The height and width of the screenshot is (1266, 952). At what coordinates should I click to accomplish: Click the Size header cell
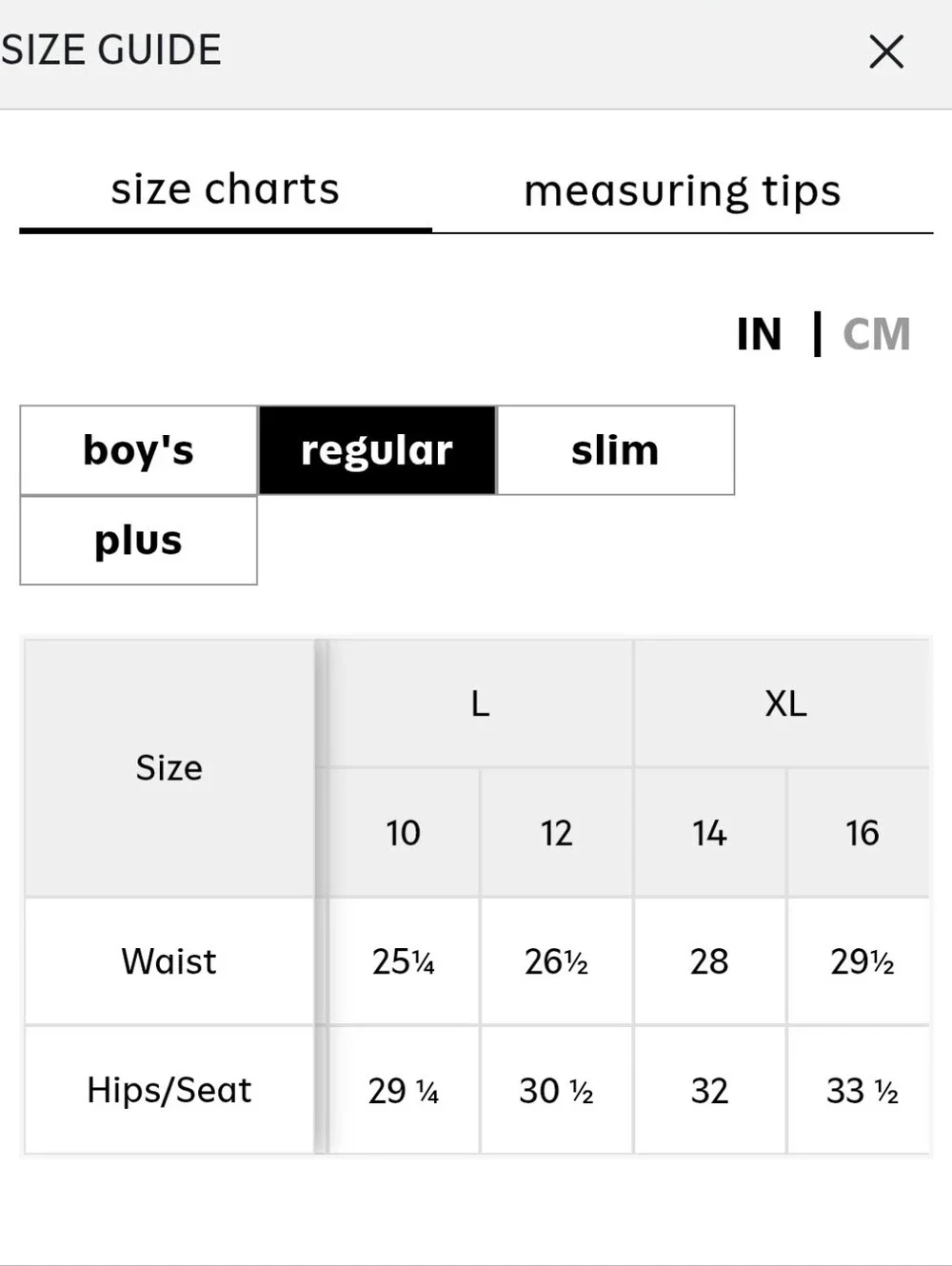pos(169,767)
